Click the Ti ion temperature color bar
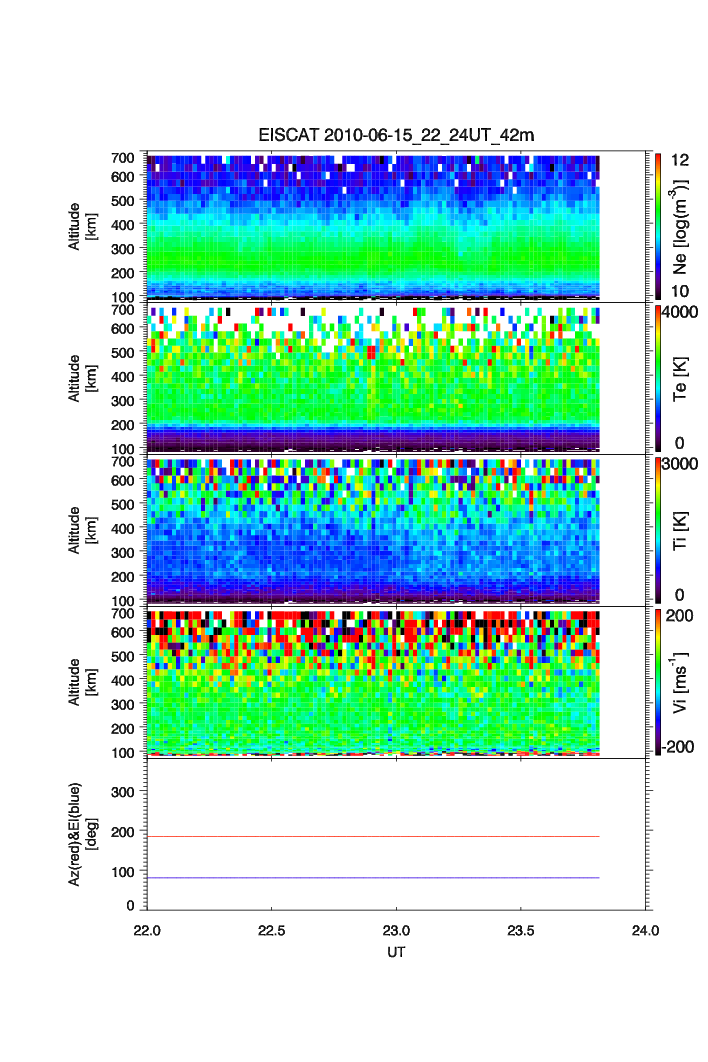Viewport: 708px width, 1062px height. pyautogui.click(x=658, y=529)
